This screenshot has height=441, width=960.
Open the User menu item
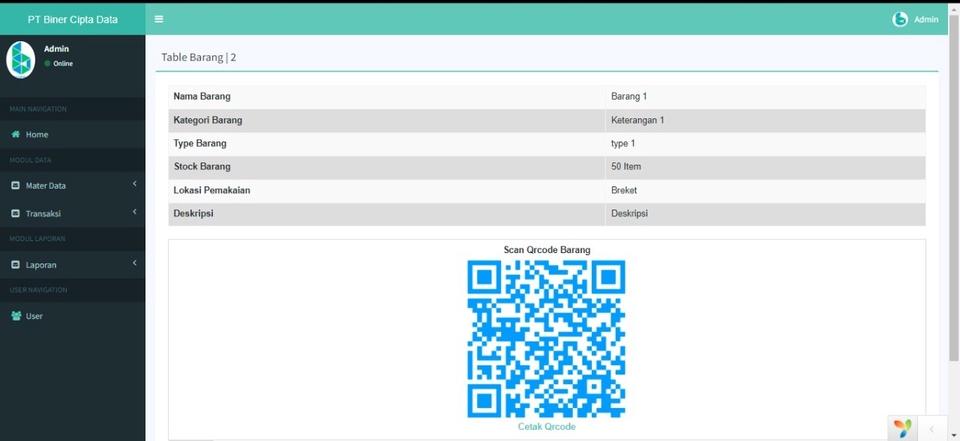click(x=73, y=316)
